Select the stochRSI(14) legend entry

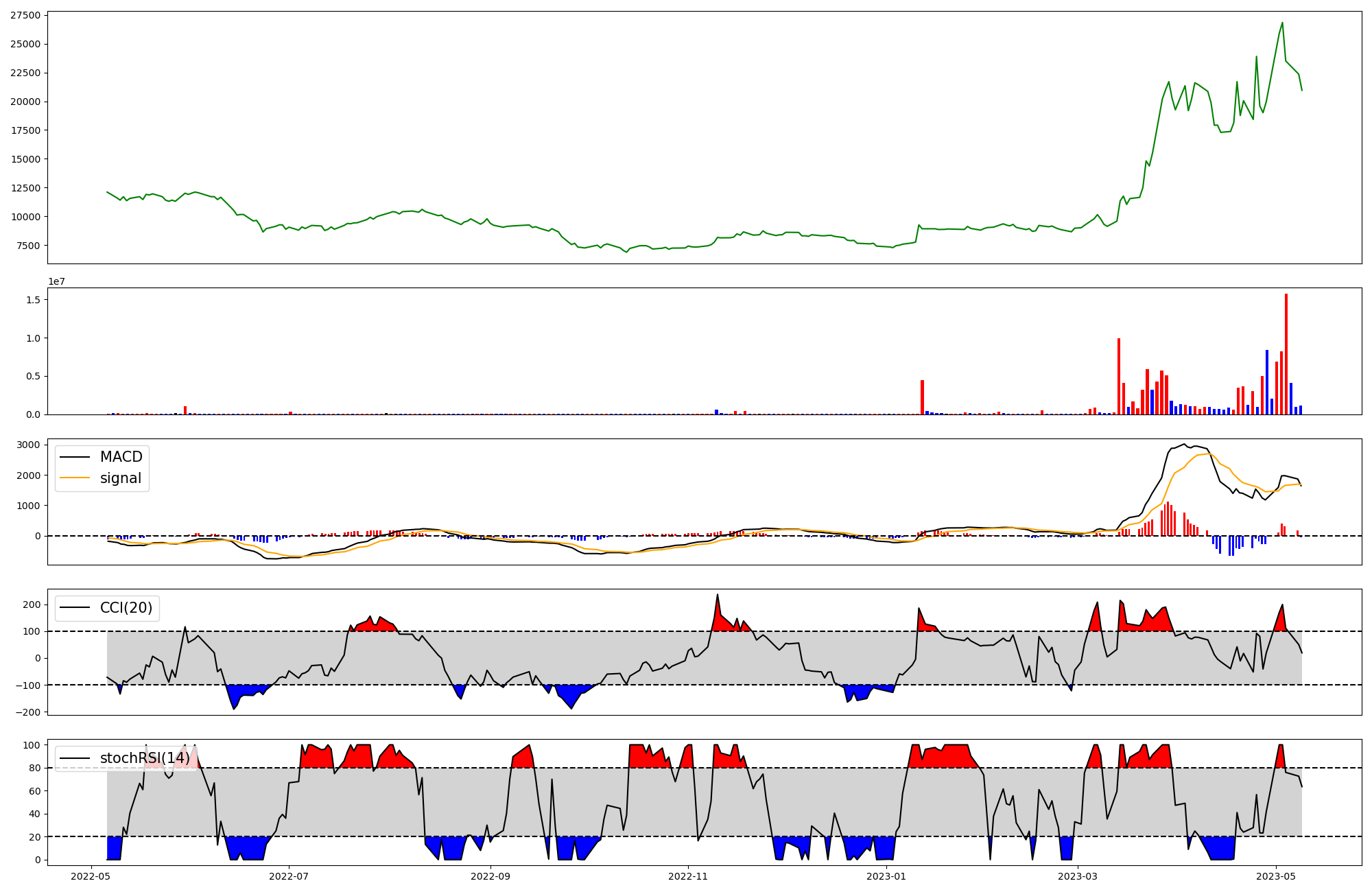(x=145, y=758)
